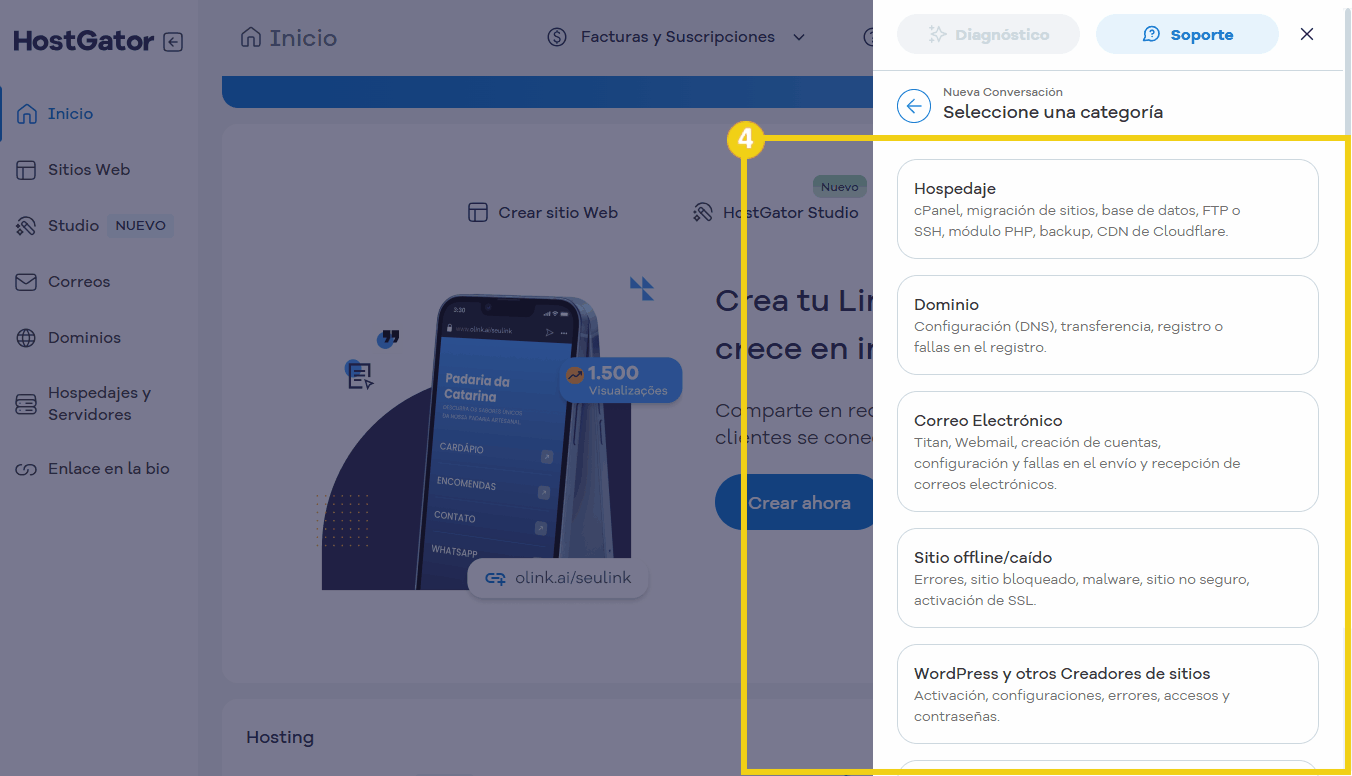Click the Crear sitio Web layout icon
Image resolution: width=1352 pixels, height=776 pixels.
pyautogui.click(x=478, y=212)
